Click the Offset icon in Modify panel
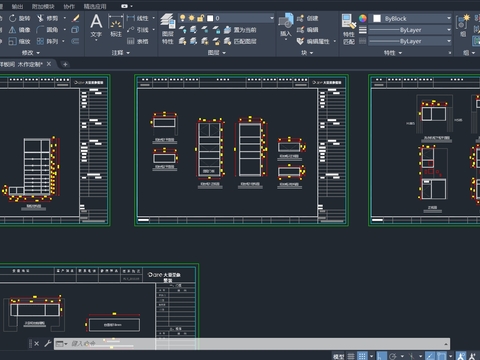 (75, 41)
